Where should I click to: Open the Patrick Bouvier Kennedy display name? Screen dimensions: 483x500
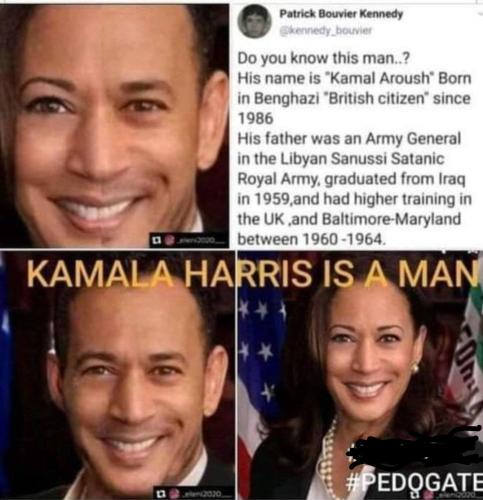341,14
